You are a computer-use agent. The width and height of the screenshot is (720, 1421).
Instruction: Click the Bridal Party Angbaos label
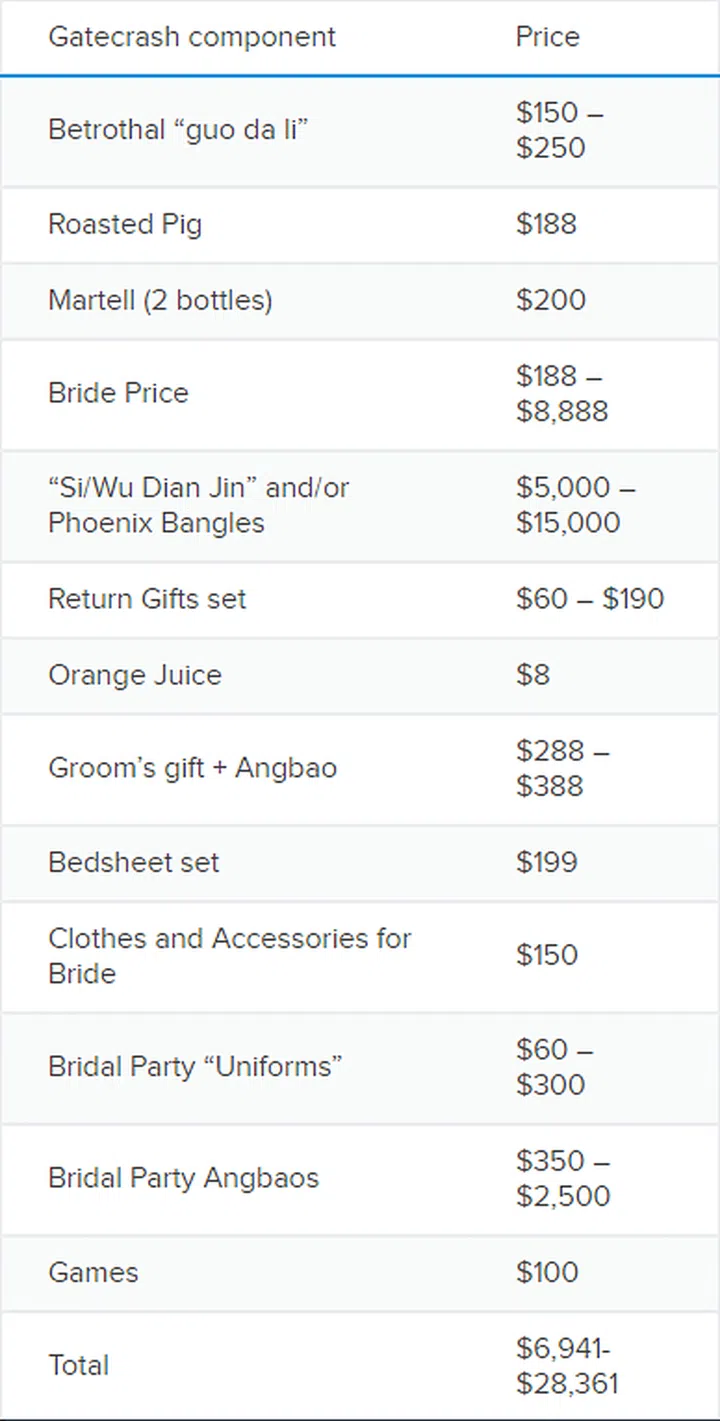183,1178
